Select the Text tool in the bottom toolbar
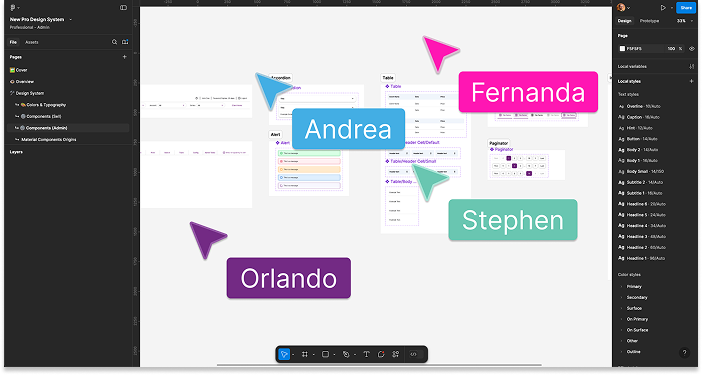This screenshot has width=702, height=375. [366, 354]
